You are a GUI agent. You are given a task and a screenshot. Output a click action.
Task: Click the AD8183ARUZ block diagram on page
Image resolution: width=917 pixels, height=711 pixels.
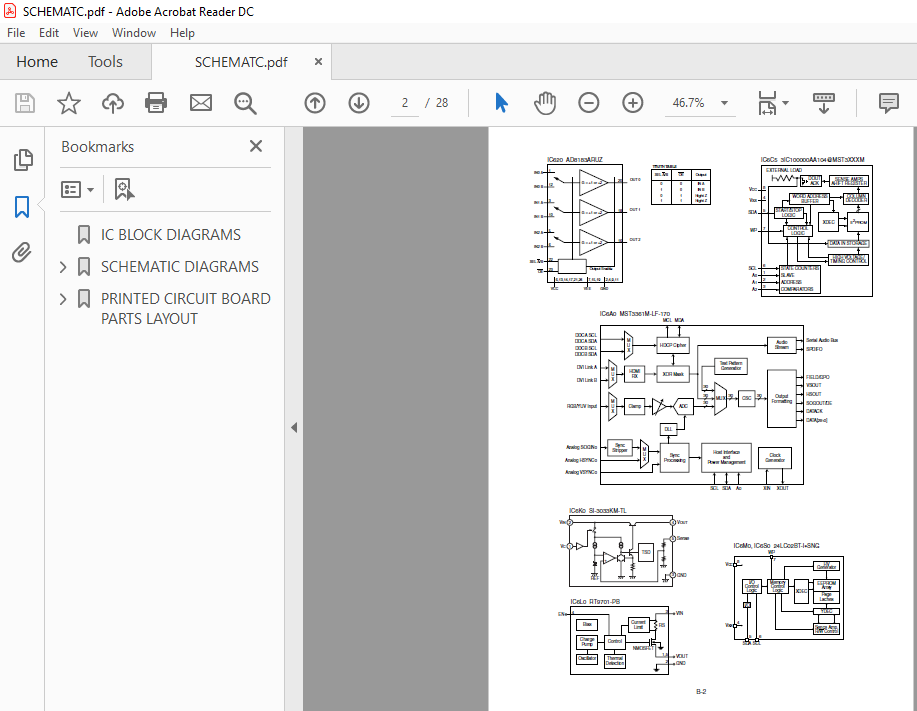(x=587, y=224)
